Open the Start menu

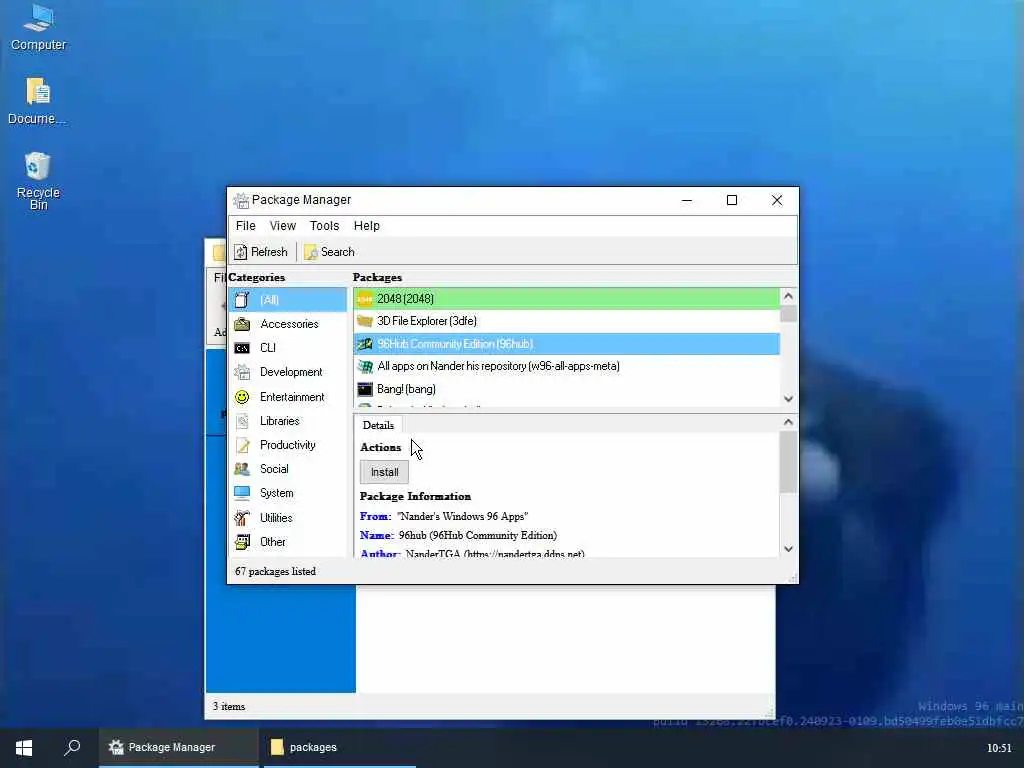coord(24,748)
